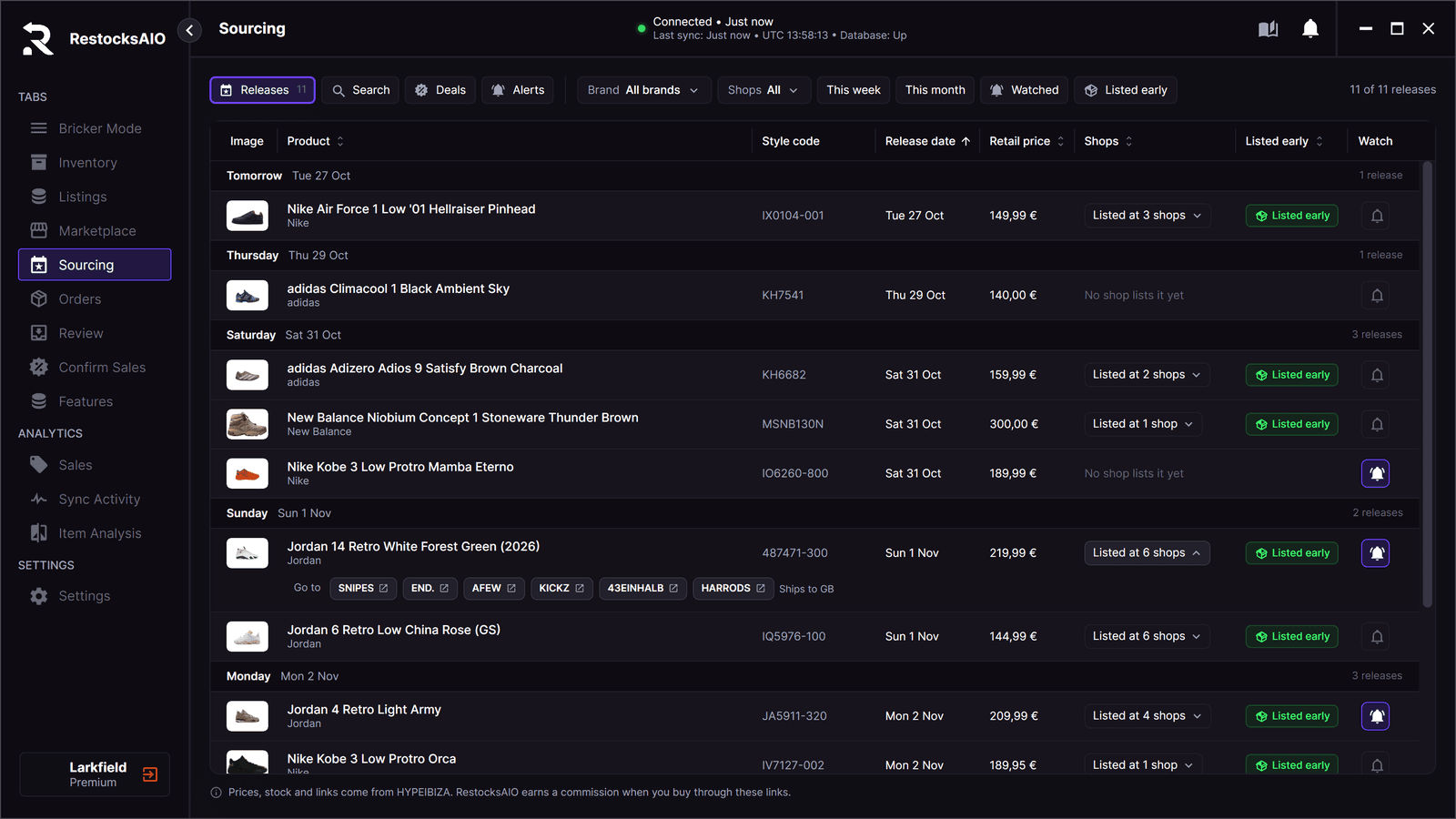Open the SNIPES shop link

[x=363, y=589]
